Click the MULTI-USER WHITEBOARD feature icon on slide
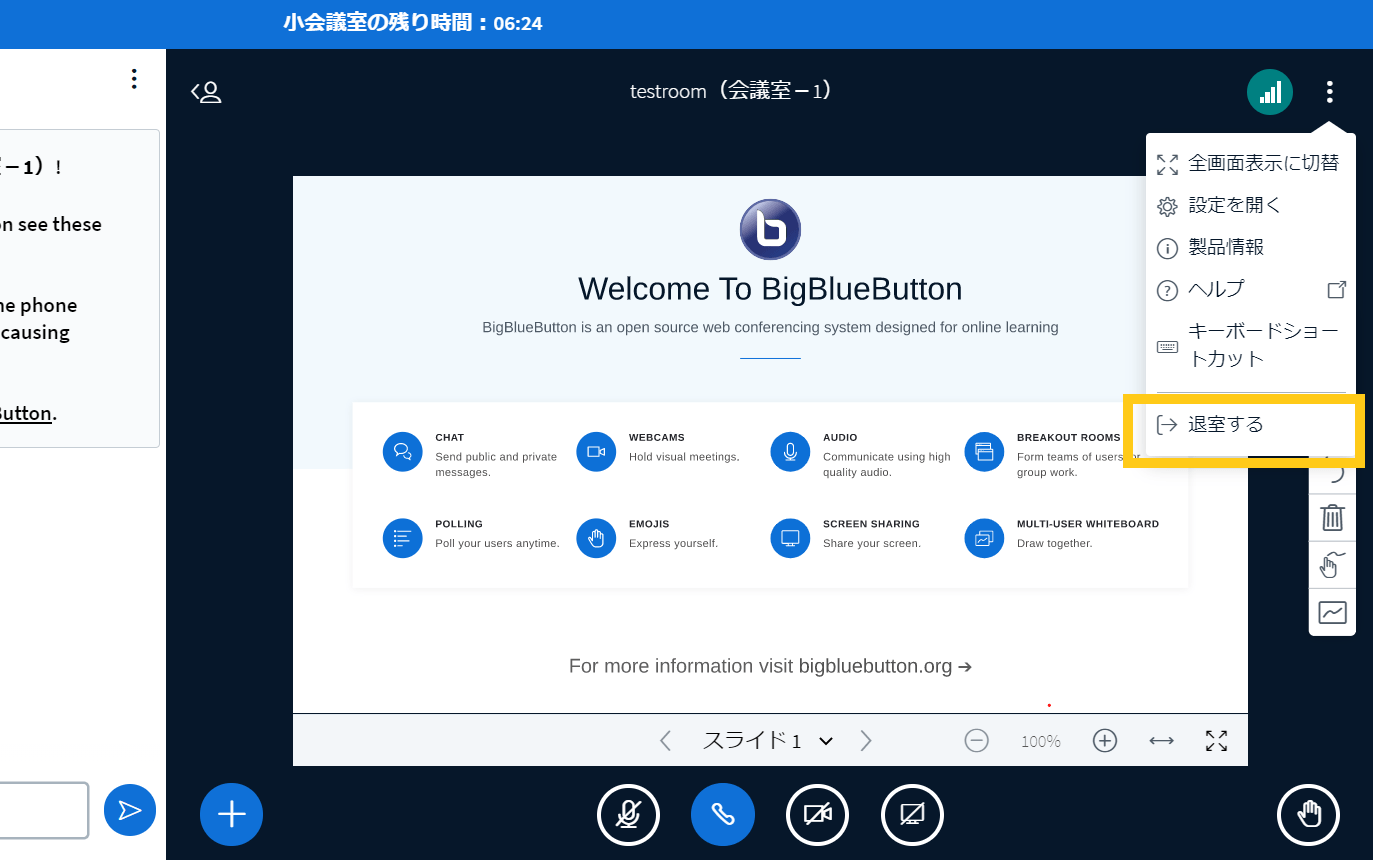This screenshot has height=860, width=1373. point(984,538)
